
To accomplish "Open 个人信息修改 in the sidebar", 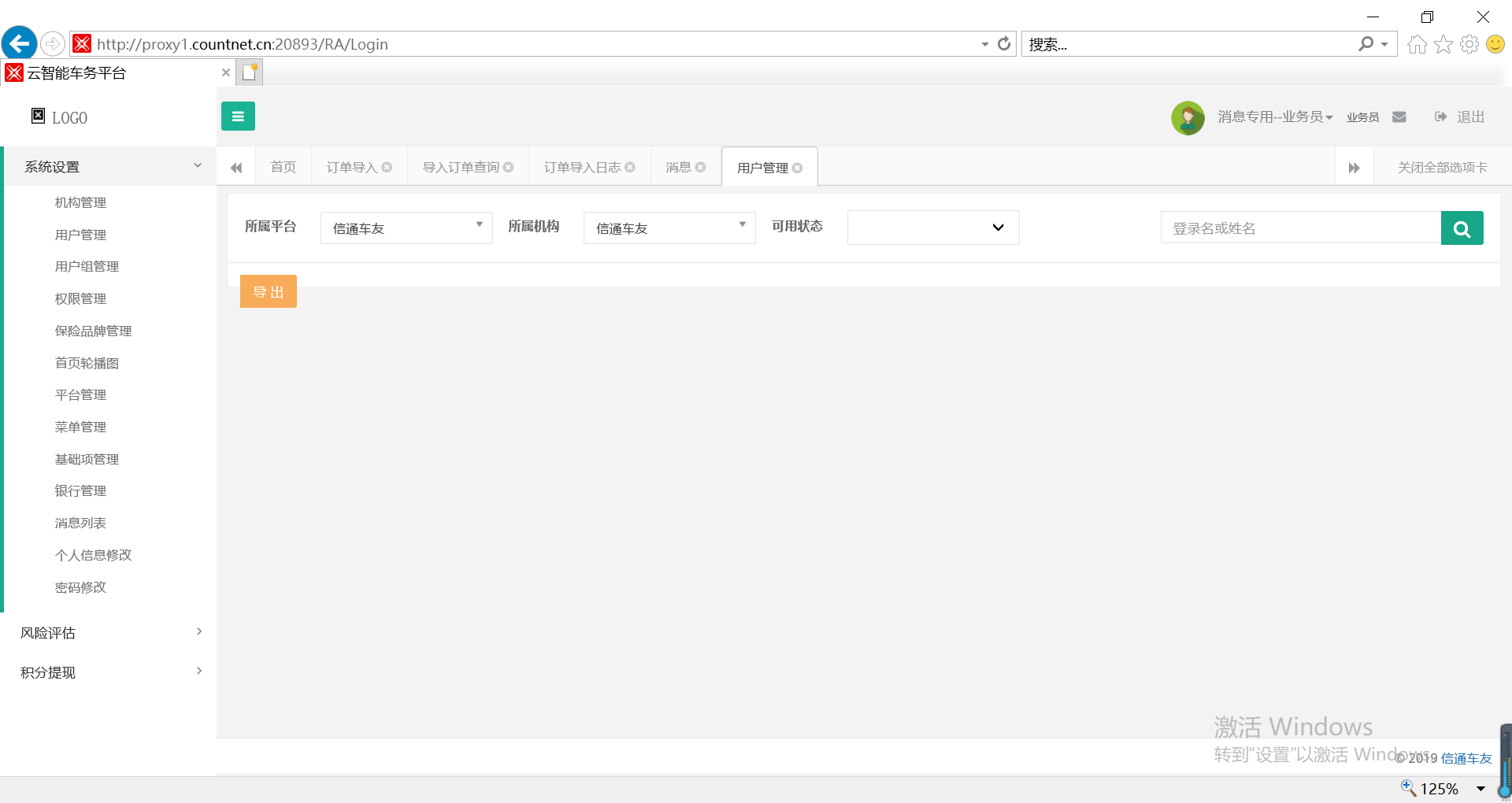I will pyautogui.click(x=93, y=555).
